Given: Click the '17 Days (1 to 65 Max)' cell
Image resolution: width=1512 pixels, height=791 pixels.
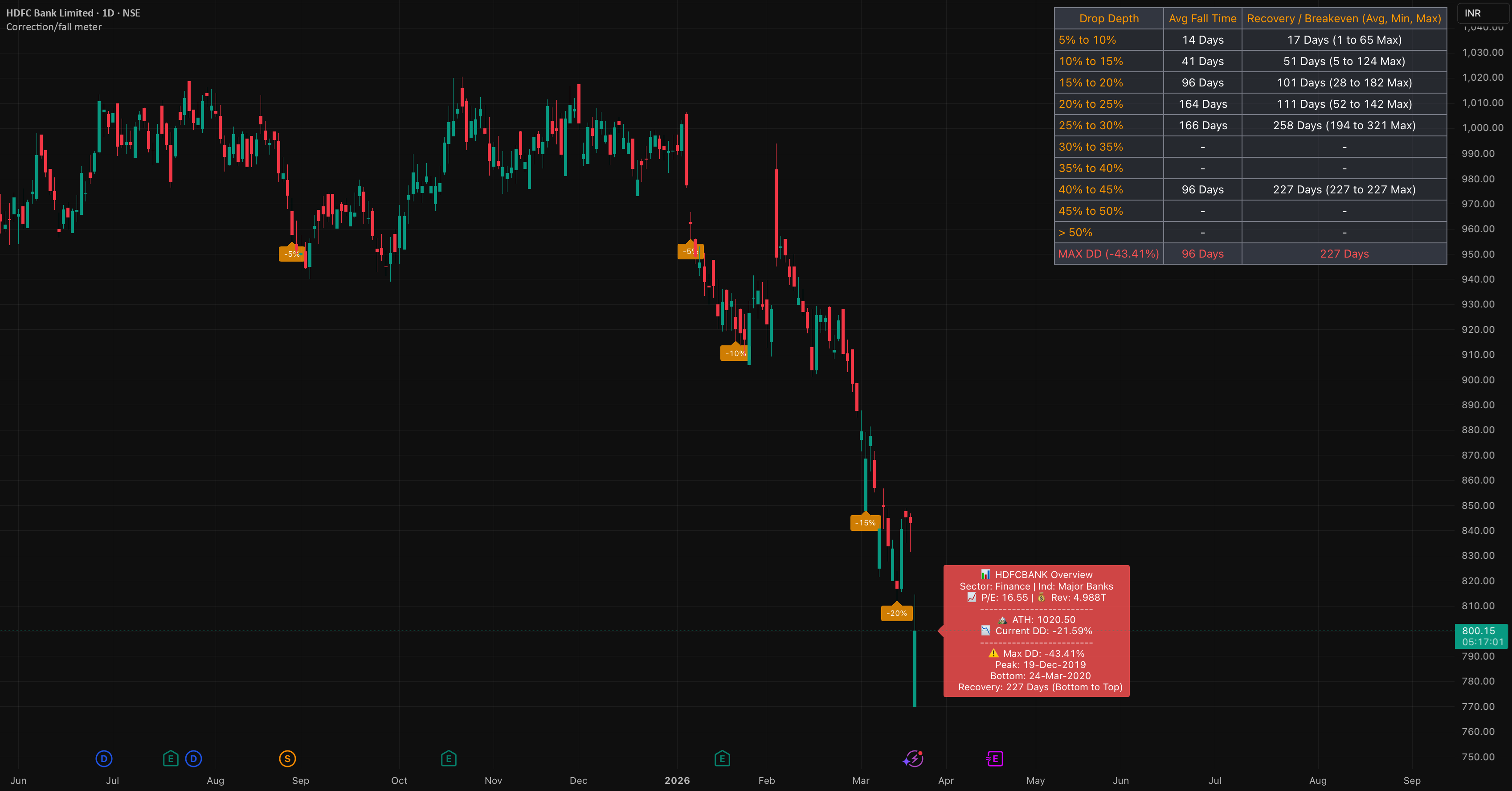Looking at the screenshot, I should click(x=1344, y=40).
